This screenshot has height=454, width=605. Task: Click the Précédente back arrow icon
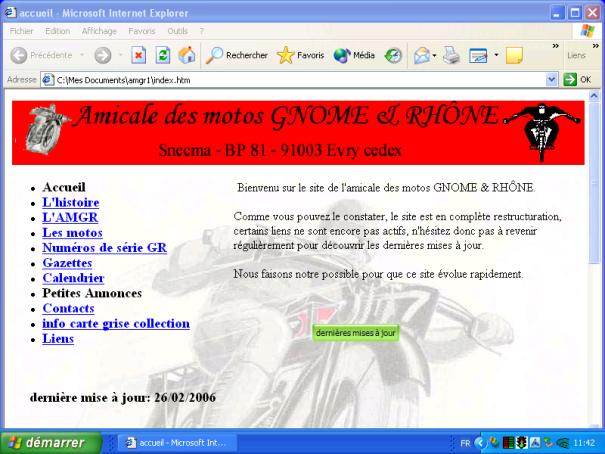click(x=19, y=56)
